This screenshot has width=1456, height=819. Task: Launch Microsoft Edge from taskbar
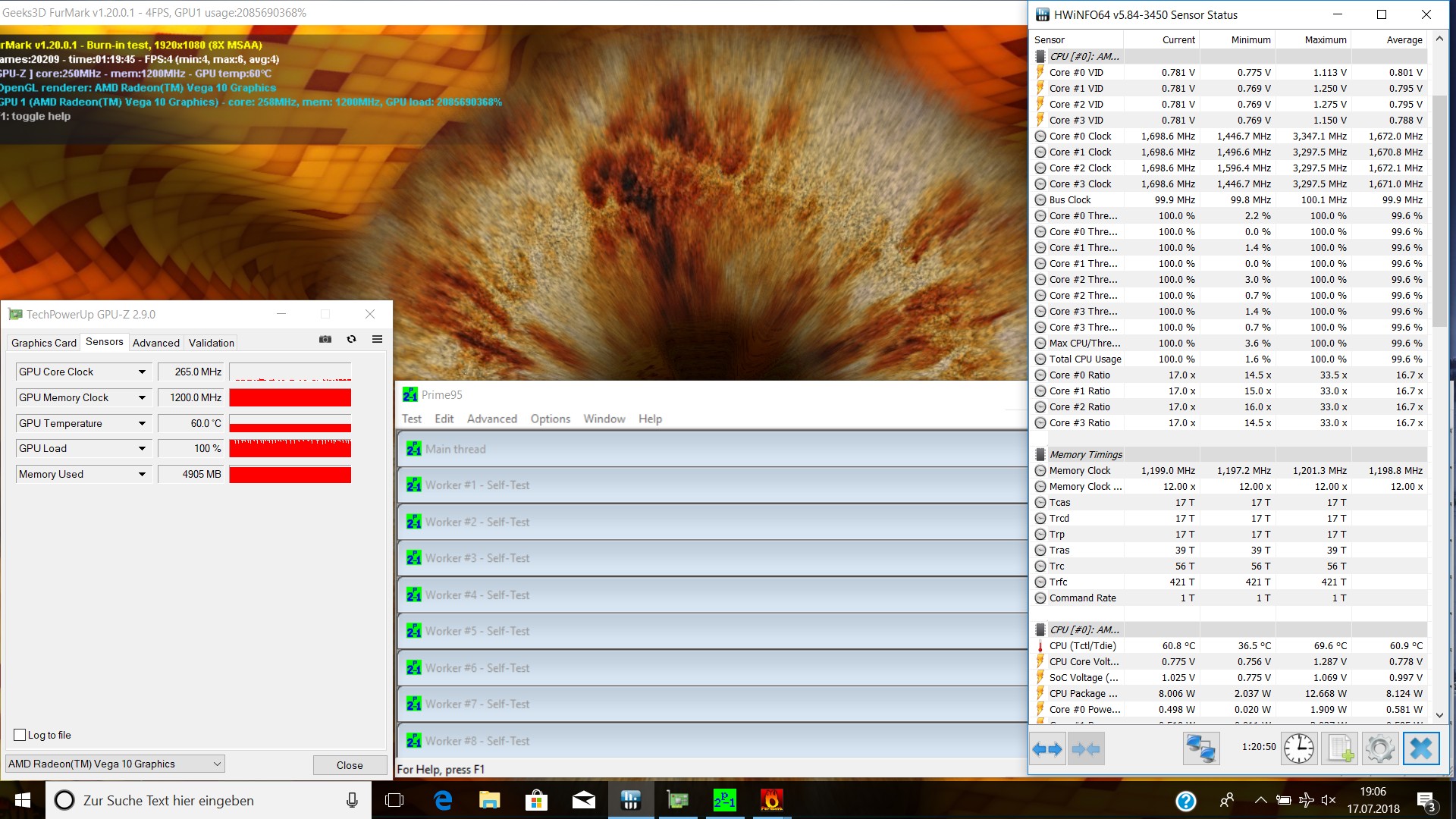click(x=442, y=800)
